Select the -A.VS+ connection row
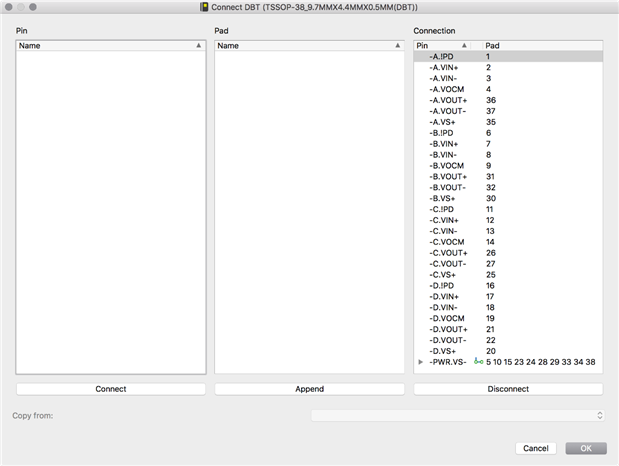Image resolution: width=619 pixels, height=466 pixels. tap(508, 122)
